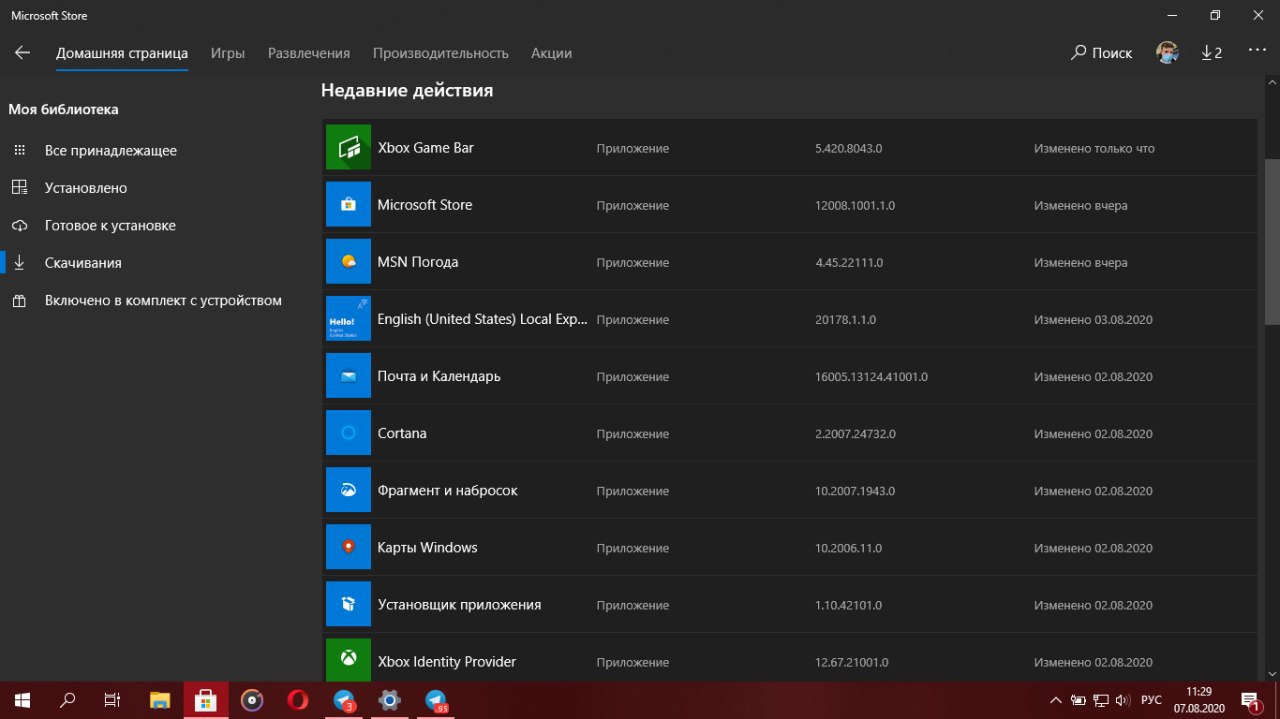The image size is (1280, 719).
Task: Open taskbar search magnifier
Action: [68, 700]
